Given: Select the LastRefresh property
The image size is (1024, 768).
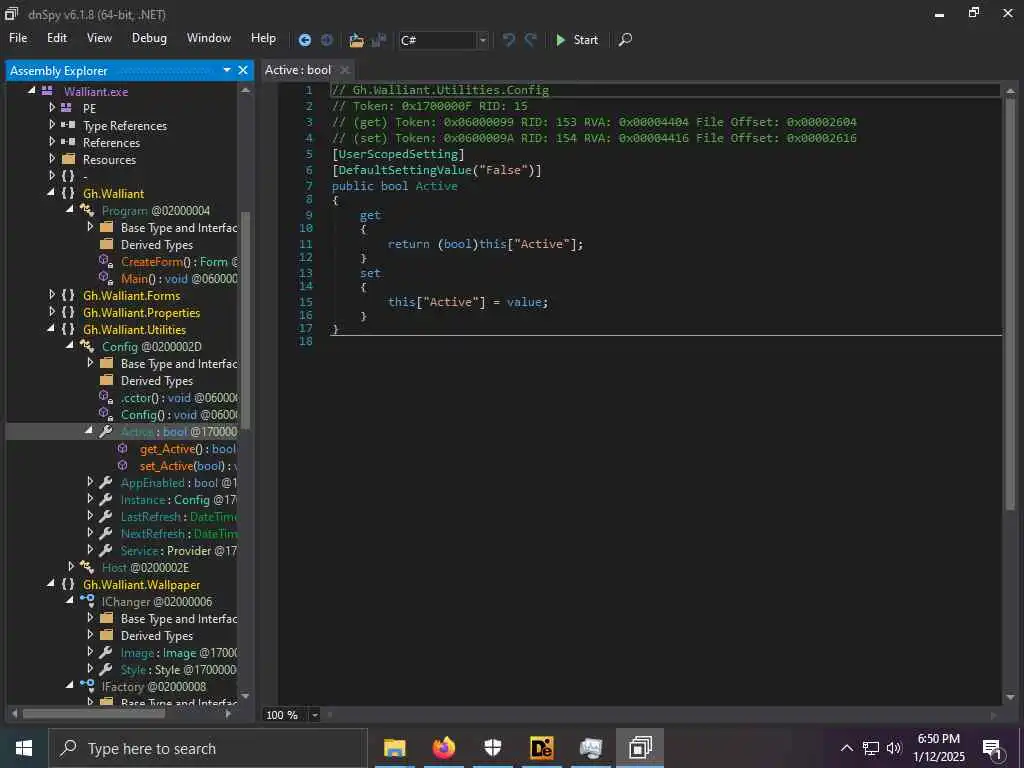Looking at the screenshot, I should (x=178, y=516).
